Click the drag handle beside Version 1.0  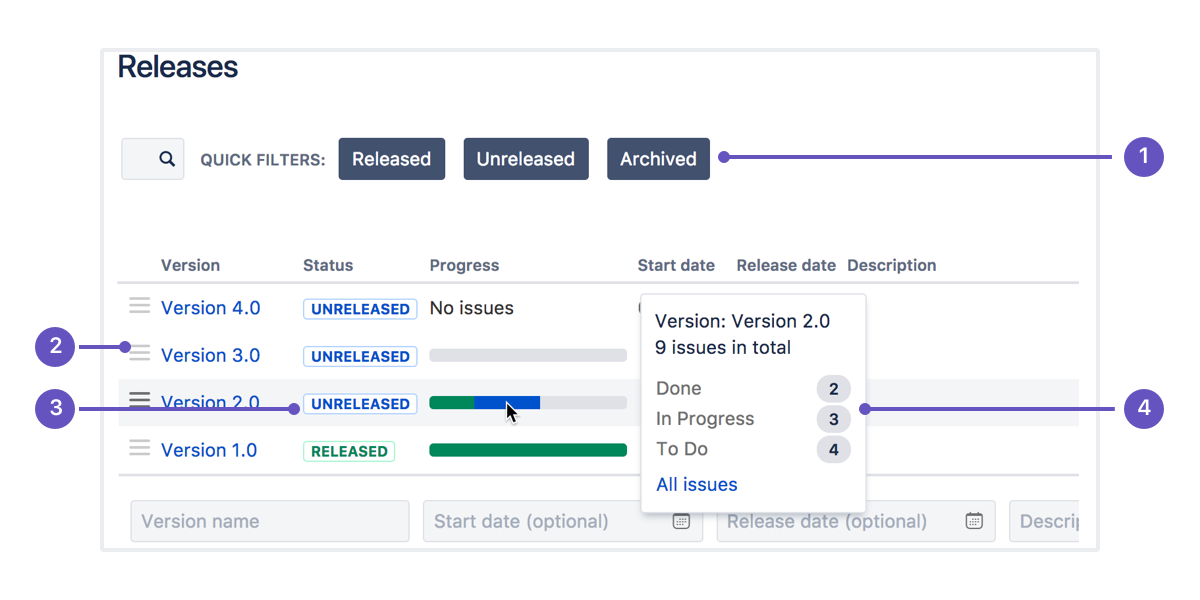[x=139, y=448]
